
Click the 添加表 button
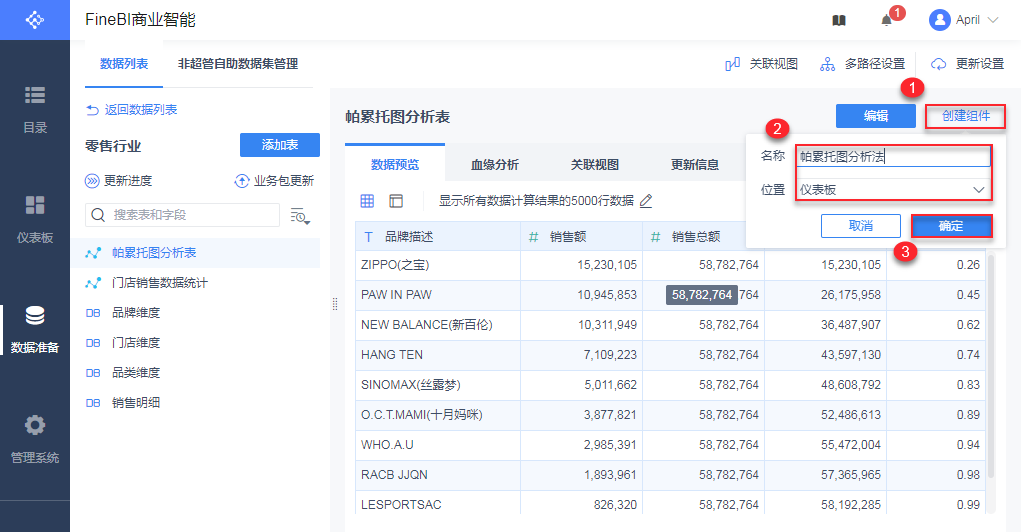(x=280, y=145)
